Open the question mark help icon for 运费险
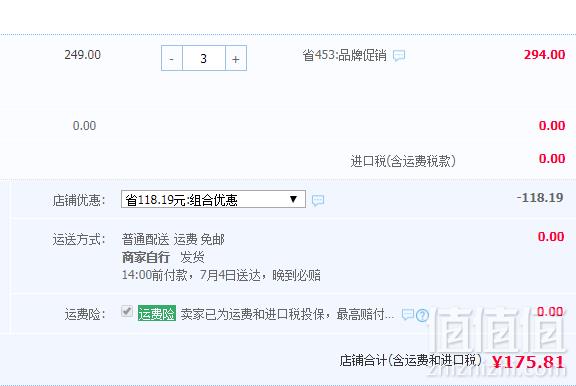The image size is (576, 386). pos(422,315)
